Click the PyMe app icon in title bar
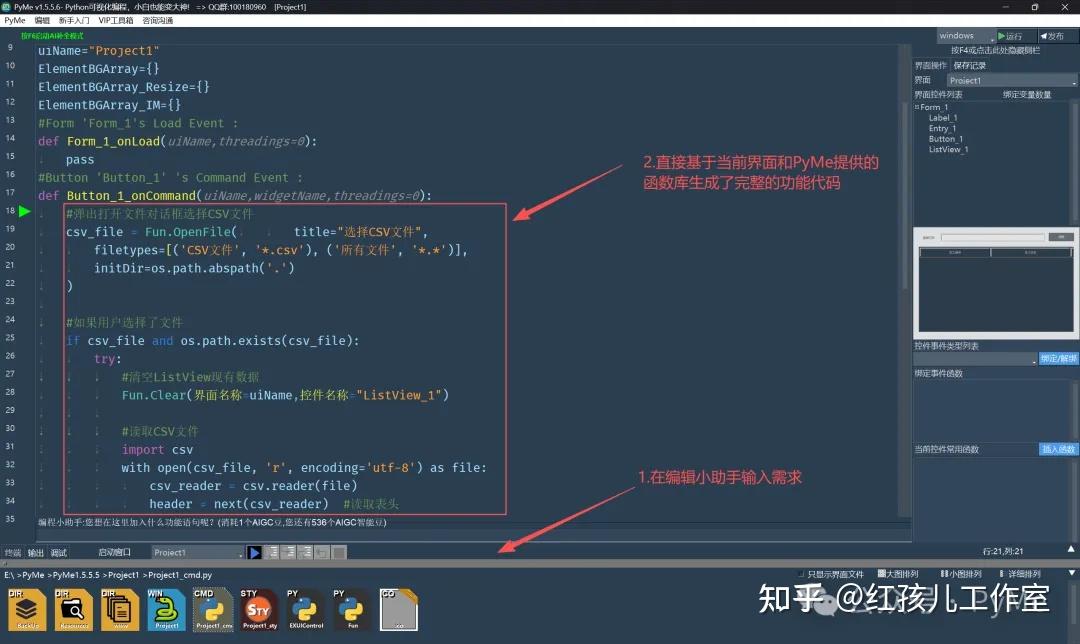 click(6, 6)
